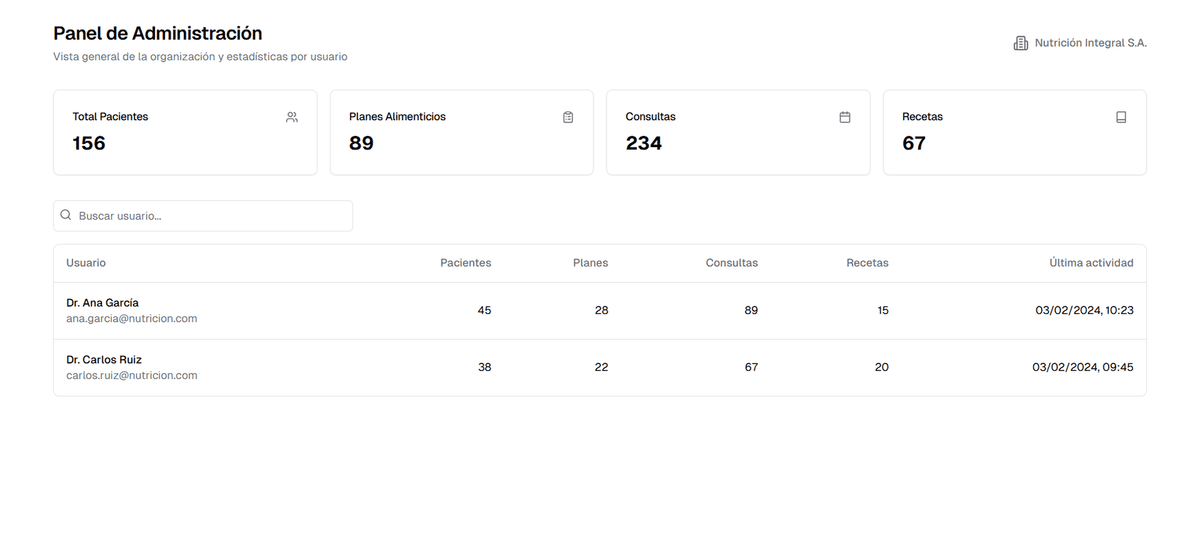
Task: Click the building icon beside Nutrición Integral S.A.
Action: click(x=1021, y=43)
